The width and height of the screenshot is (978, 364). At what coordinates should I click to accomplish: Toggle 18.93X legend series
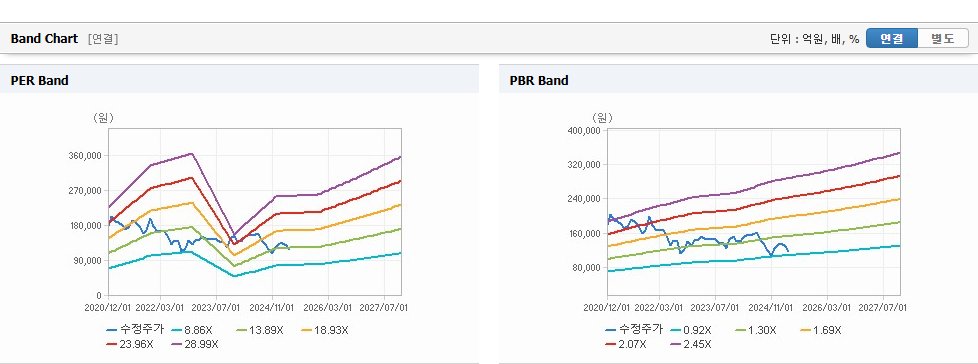pos(325,330)
